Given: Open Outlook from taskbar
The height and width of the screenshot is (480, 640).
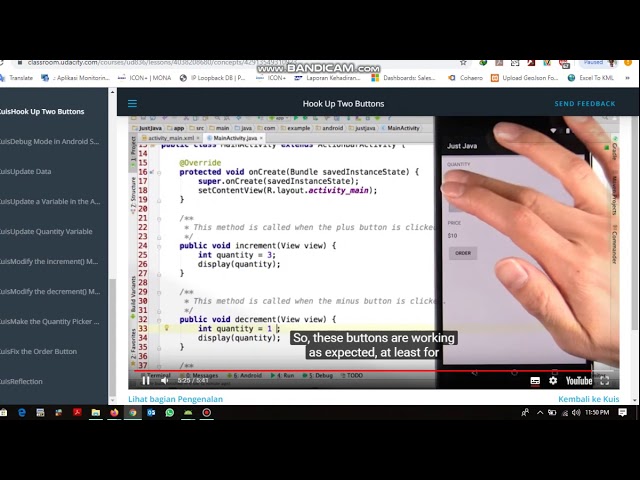Looking at the screenshot, I should (151, 413).
